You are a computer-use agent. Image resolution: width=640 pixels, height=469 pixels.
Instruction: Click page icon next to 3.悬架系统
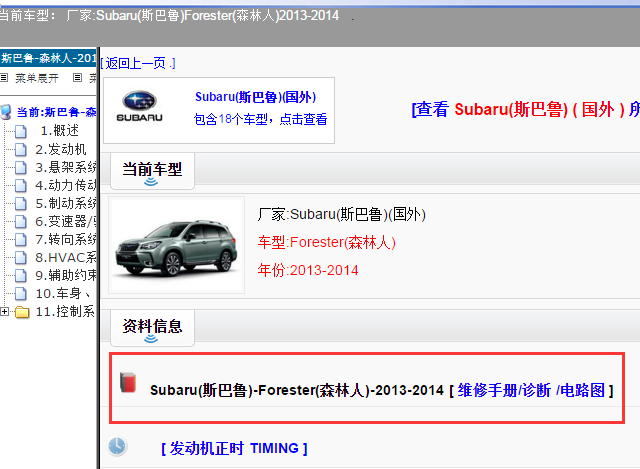pyautogui.click(x=21, y=167)
